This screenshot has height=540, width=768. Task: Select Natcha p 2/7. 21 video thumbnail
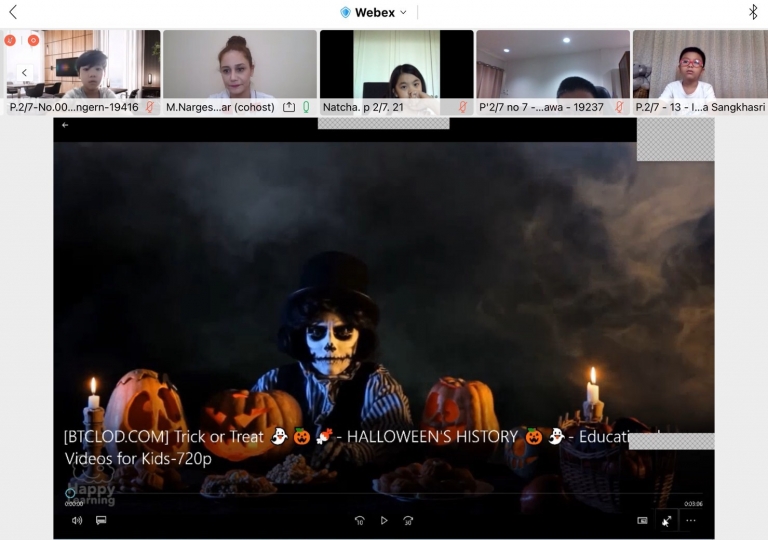tap(397, 72)
